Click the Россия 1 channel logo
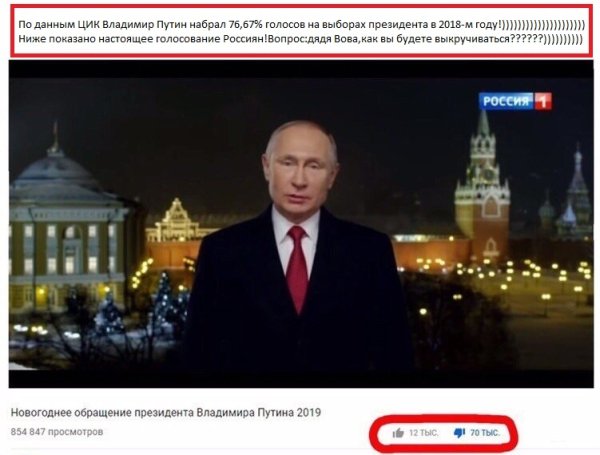Viewport: 600px width, 455px height. (x=515, y=101)
